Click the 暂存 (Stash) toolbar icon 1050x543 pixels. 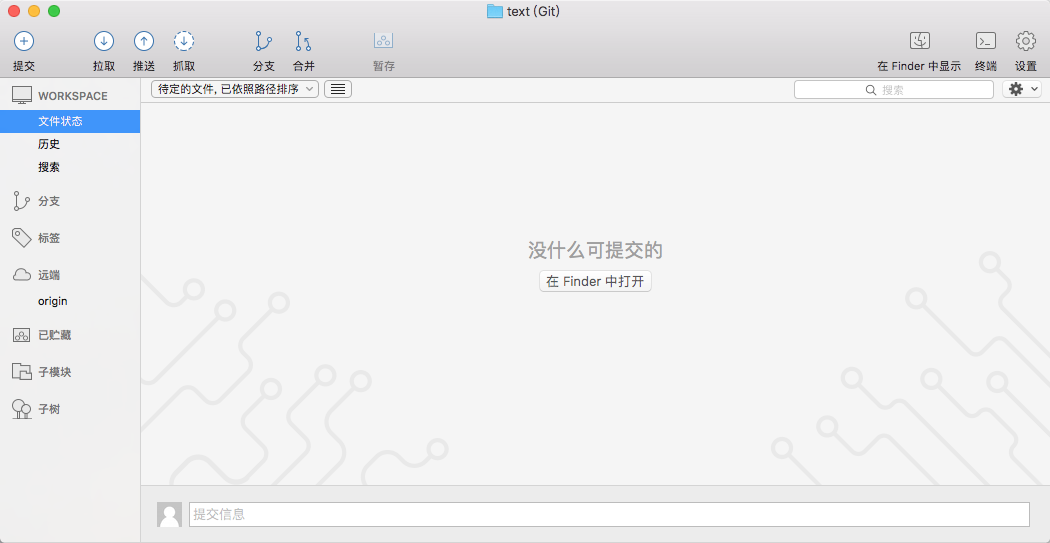click(384, 41)
